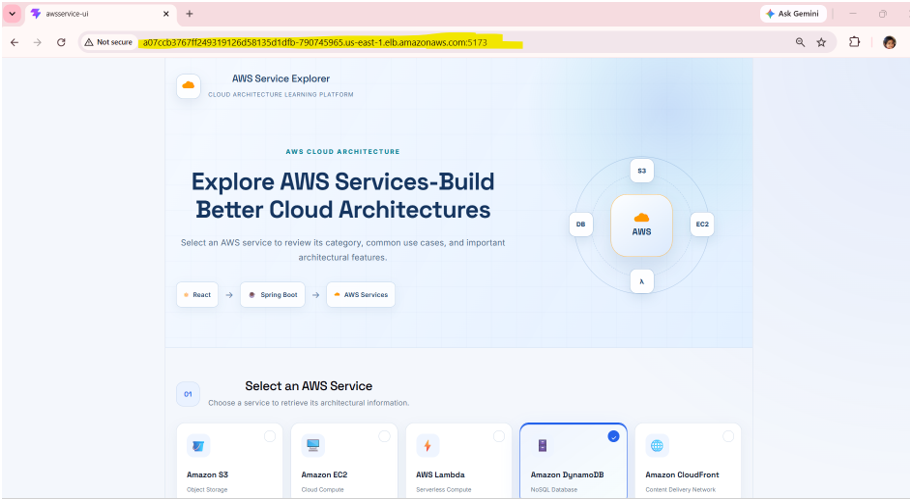Click the AWS CLOUD ARCHITECTURE label
Screen dimensions: 910x502
coord(342,151)
